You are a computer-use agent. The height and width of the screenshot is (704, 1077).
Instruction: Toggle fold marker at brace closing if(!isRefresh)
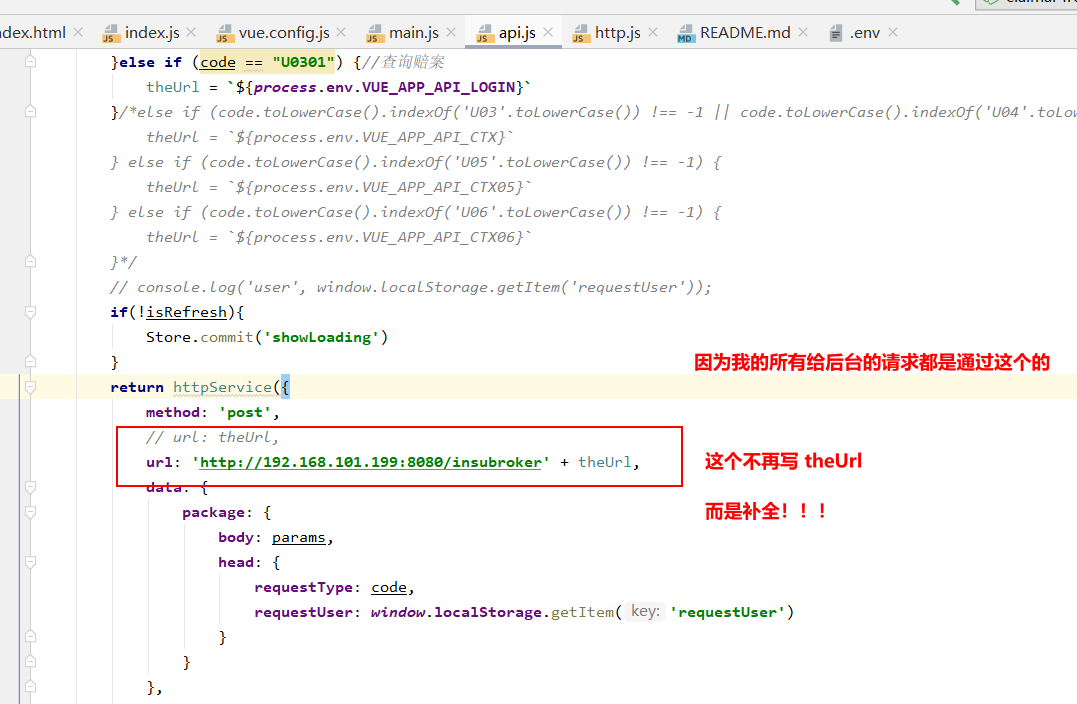coord(30,362)
